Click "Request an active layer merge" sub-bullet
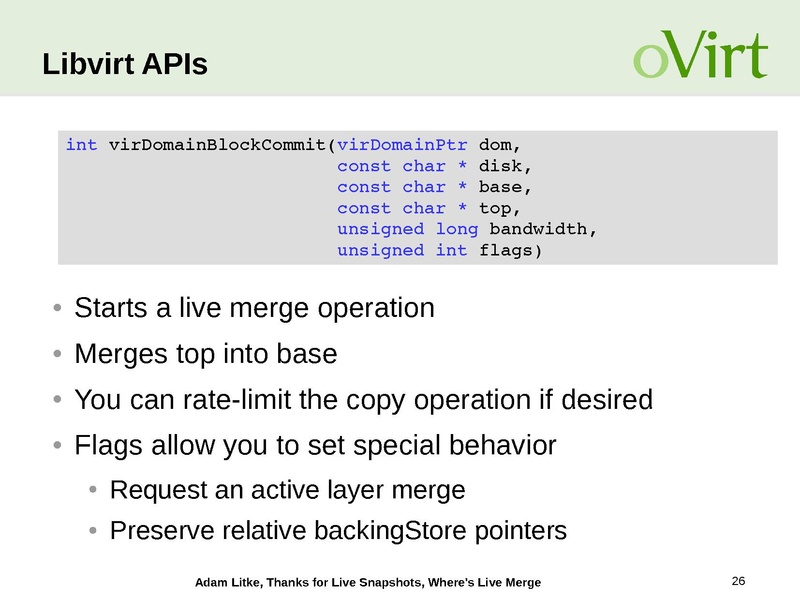 (x=288, y=490)
